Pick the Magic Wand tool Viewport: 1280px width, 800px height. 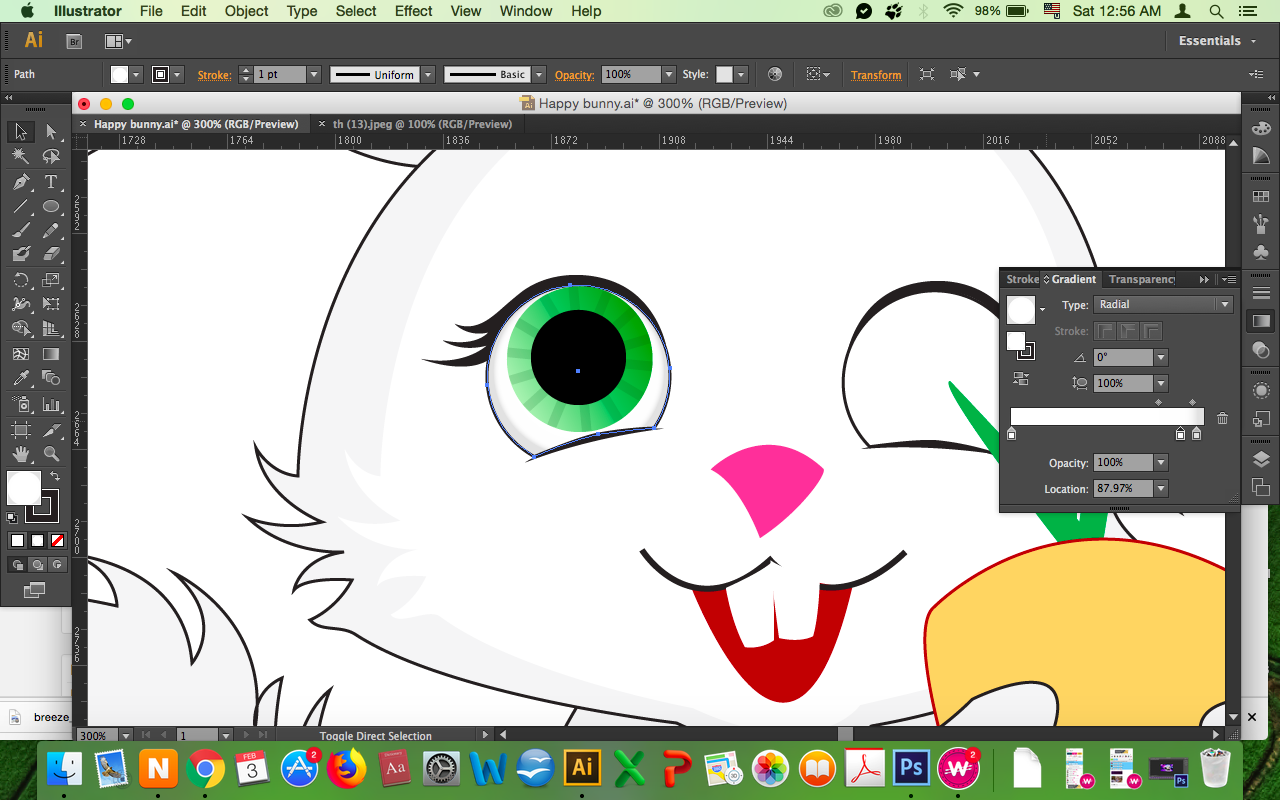(20, 157)
